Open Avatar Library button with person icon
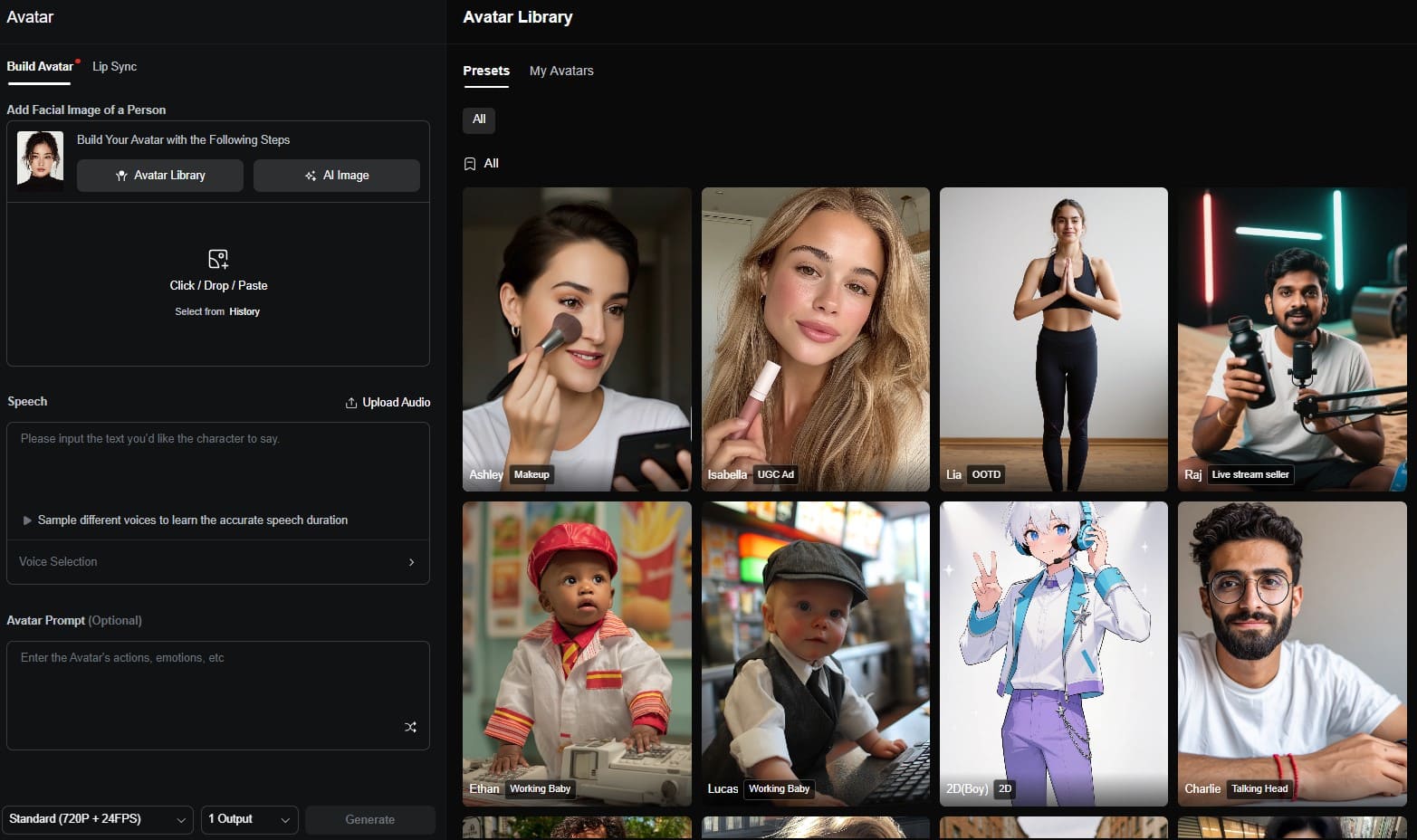The height and width of the screenshot is (840, 1417). pos(160,176)
